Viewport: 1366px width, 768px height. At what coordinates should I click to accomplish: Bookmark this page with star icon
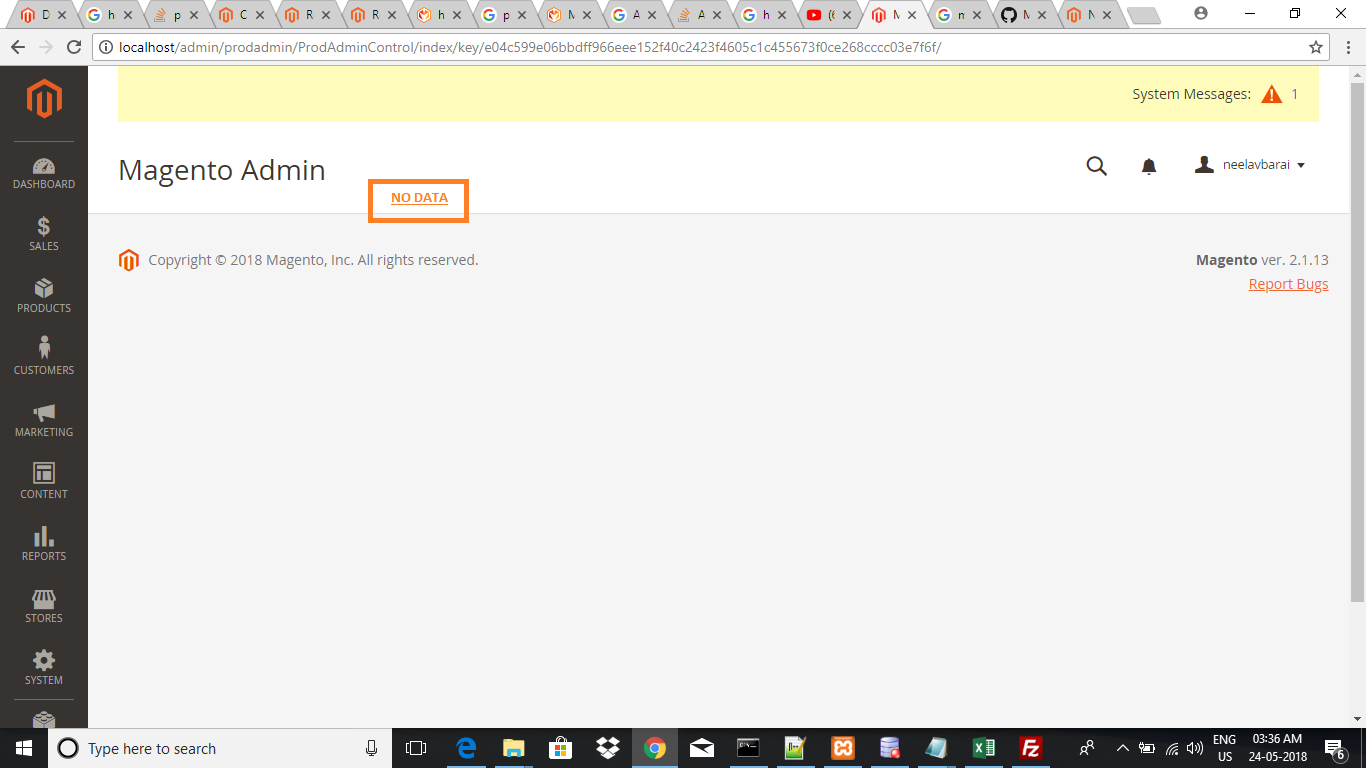[x=1316, y=47]
